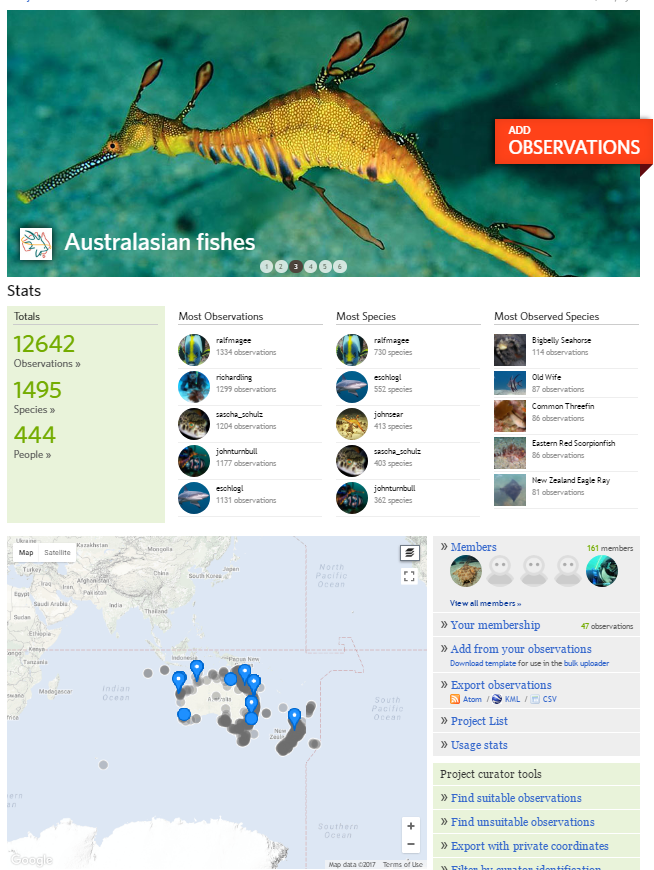The width and height of the screenshot is (654, 870).
Task: Follow the View all members link
Action: coord(485,603)
